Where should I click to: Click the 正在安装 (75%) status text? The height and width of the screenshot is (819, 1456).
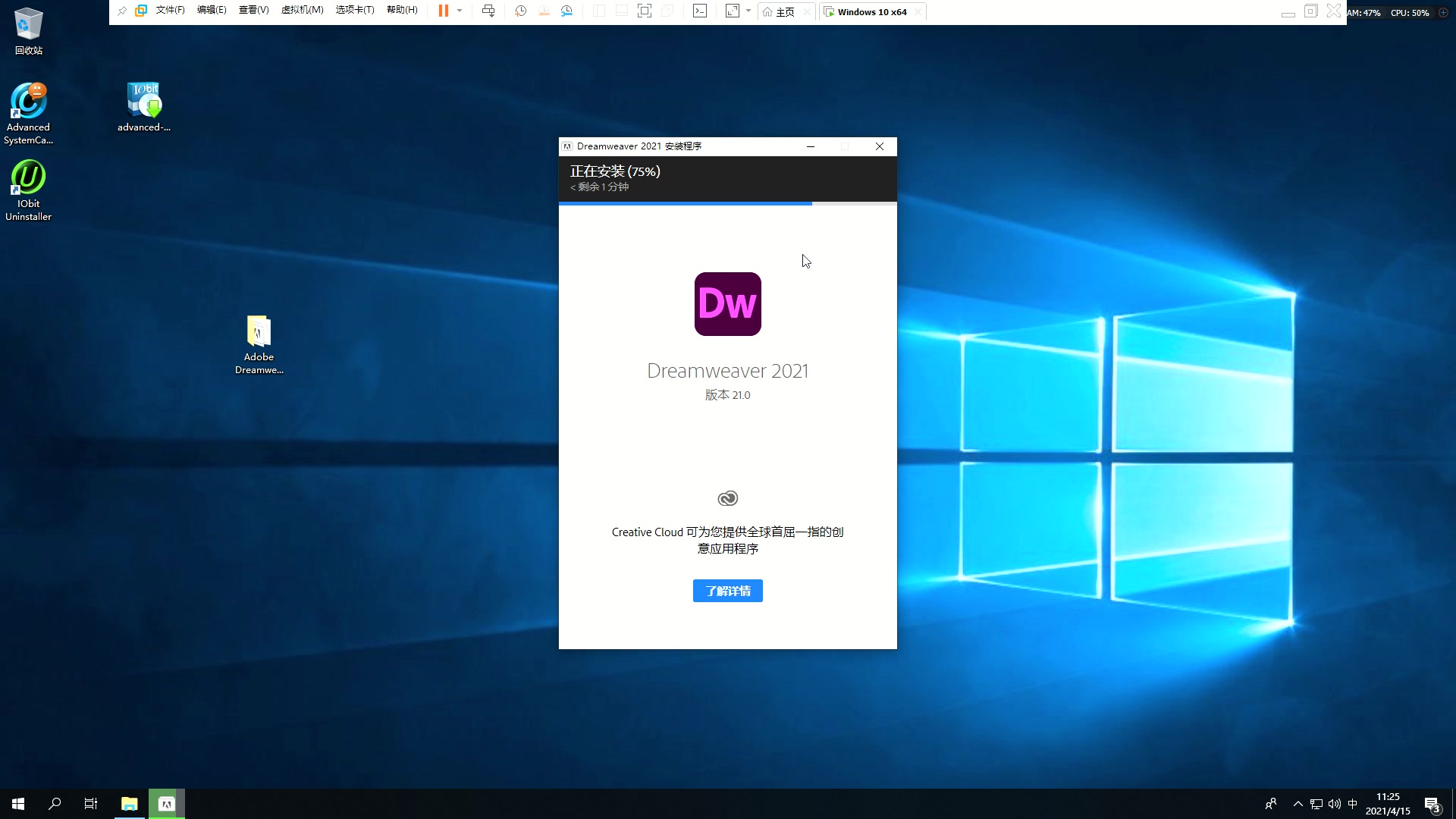[615, 171]
